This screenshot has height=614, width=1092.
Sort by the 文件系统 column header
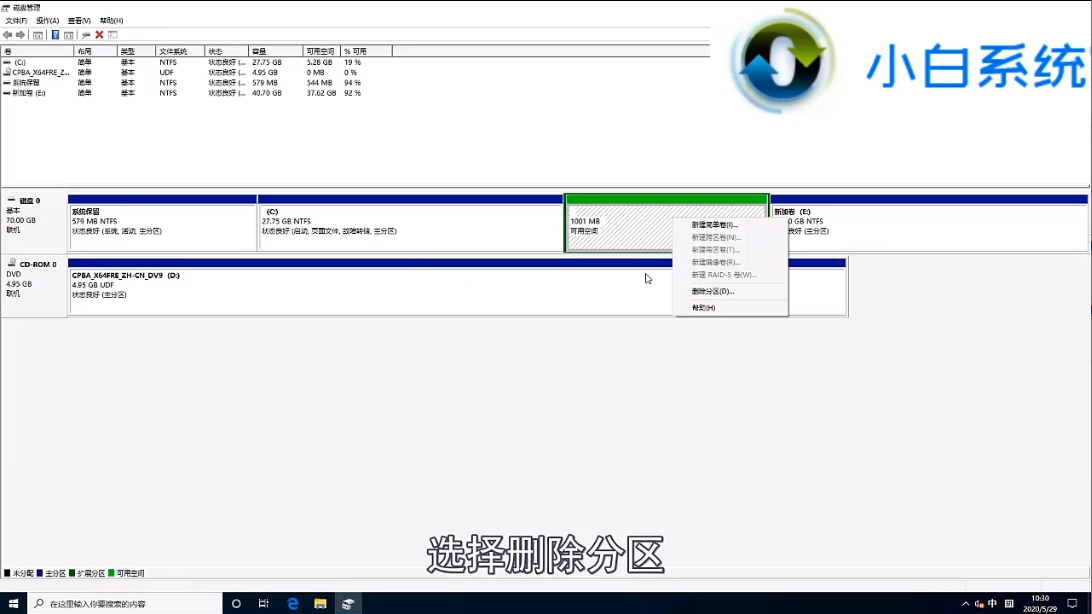click(180, 52)
